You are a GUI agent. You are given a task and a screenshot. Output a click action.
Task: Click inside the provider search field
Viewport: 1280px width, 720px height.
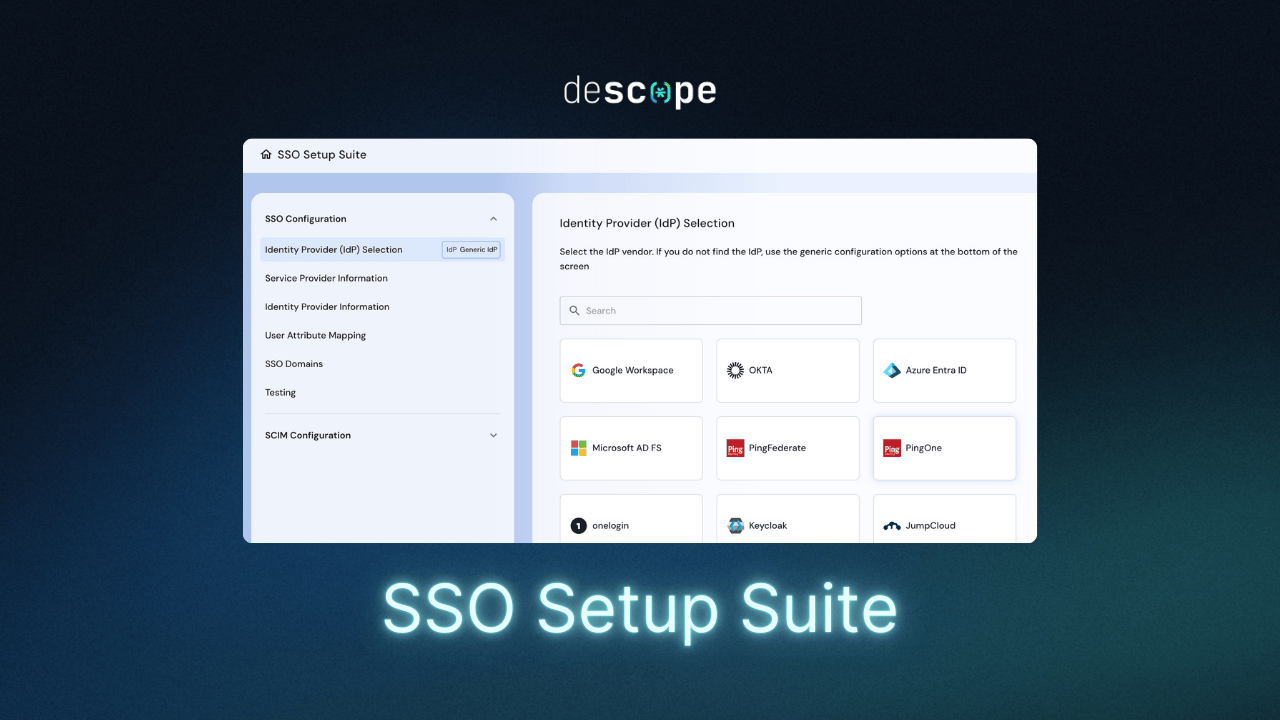(x=710, y=310)
